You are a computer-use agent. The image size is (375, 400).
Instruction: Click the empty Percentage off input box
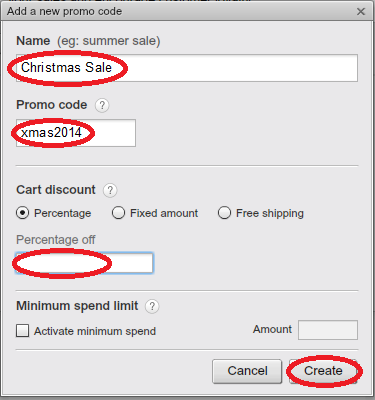(84, 263)
